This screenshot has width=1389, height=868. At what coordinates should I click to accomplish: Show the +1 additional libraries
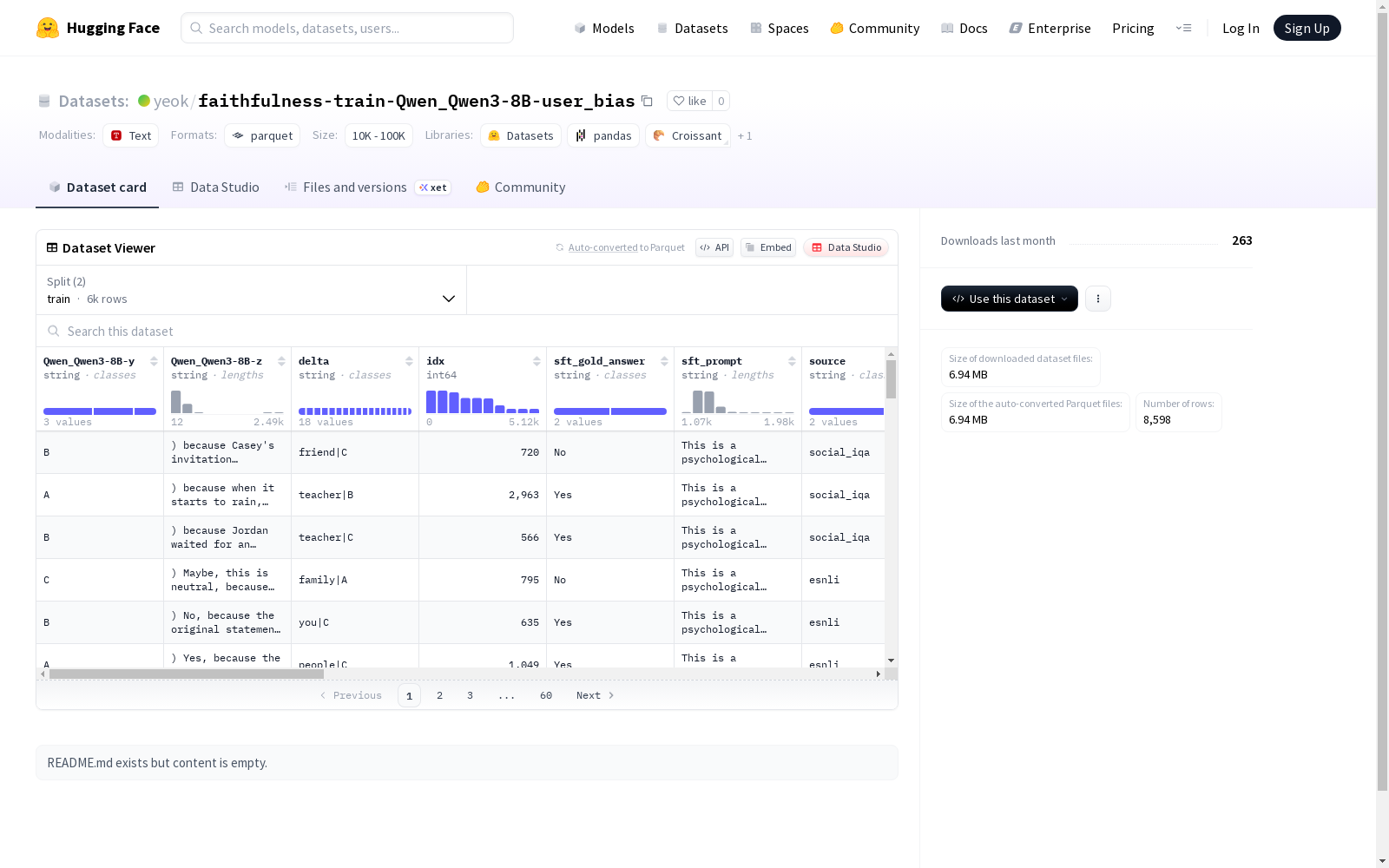click(745, 136)
